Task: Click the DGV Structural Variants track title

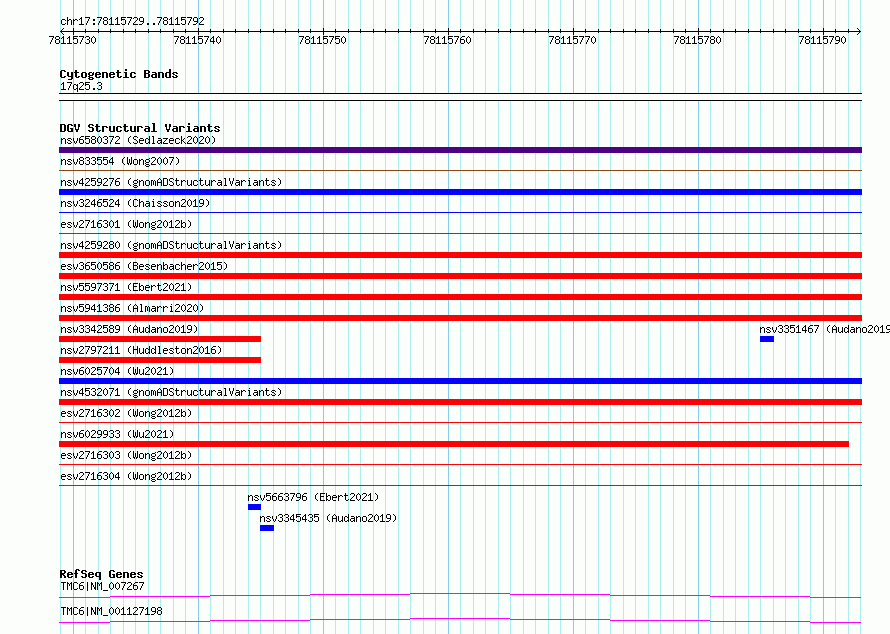Action: click(140, 128)
